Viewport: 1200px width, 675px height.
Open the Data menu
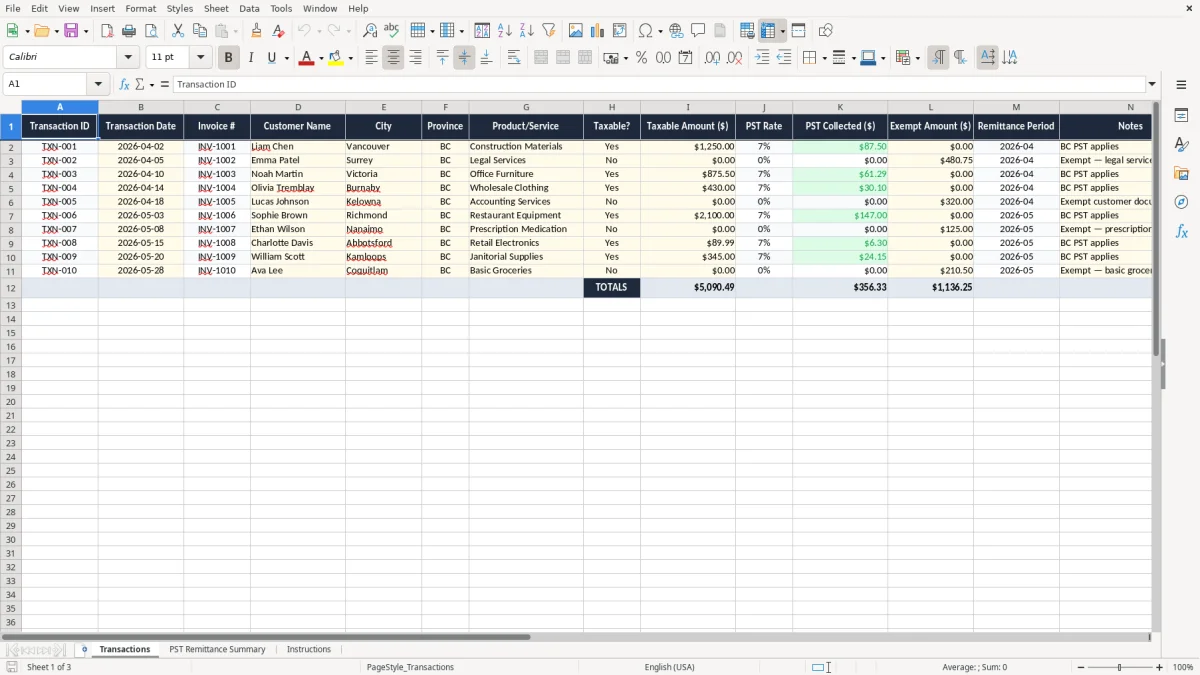pos(249,8)
